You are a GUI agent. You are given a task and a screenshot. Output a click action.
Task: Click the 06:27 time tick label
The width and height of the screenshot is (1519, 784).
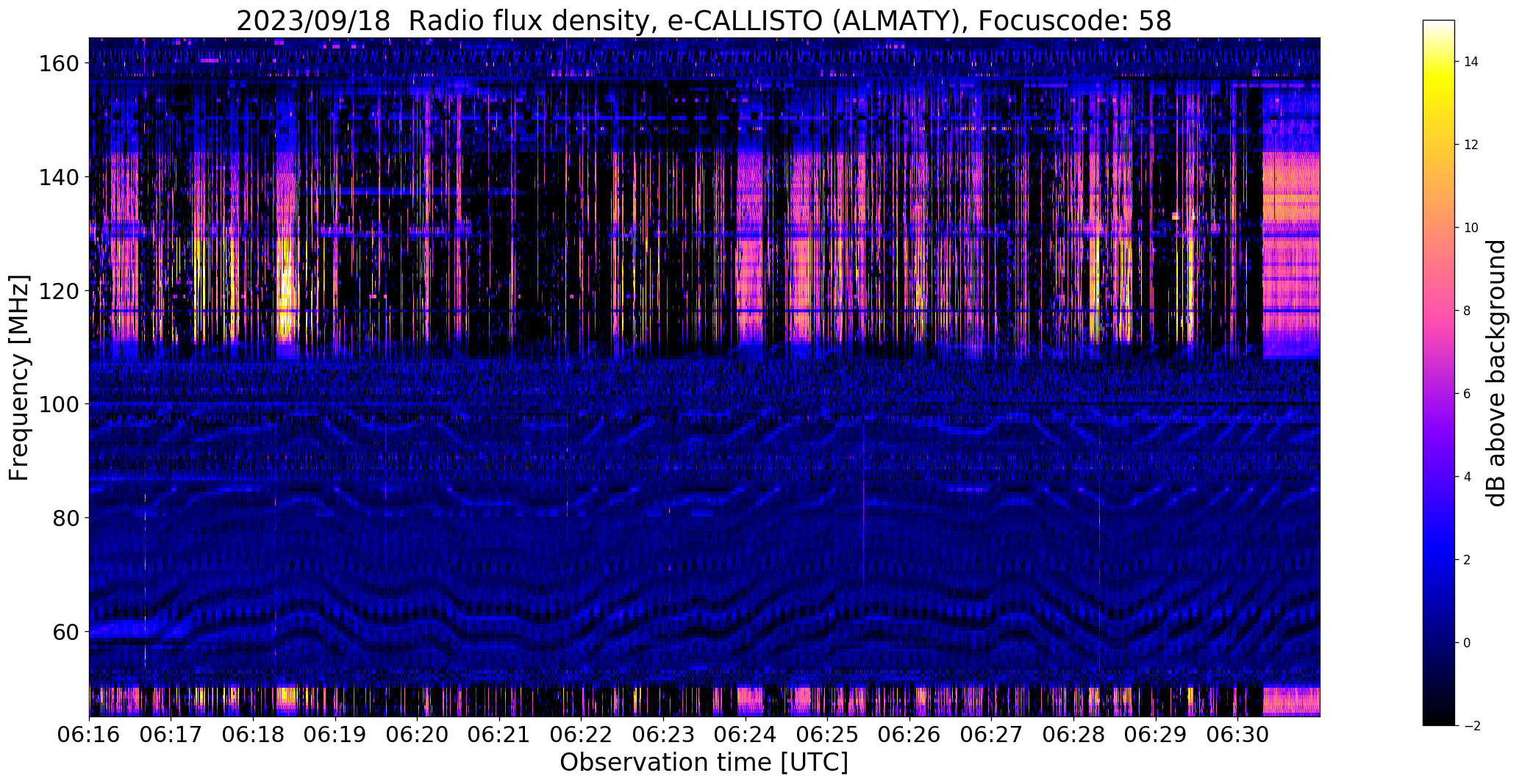click(x=991, y=734)
